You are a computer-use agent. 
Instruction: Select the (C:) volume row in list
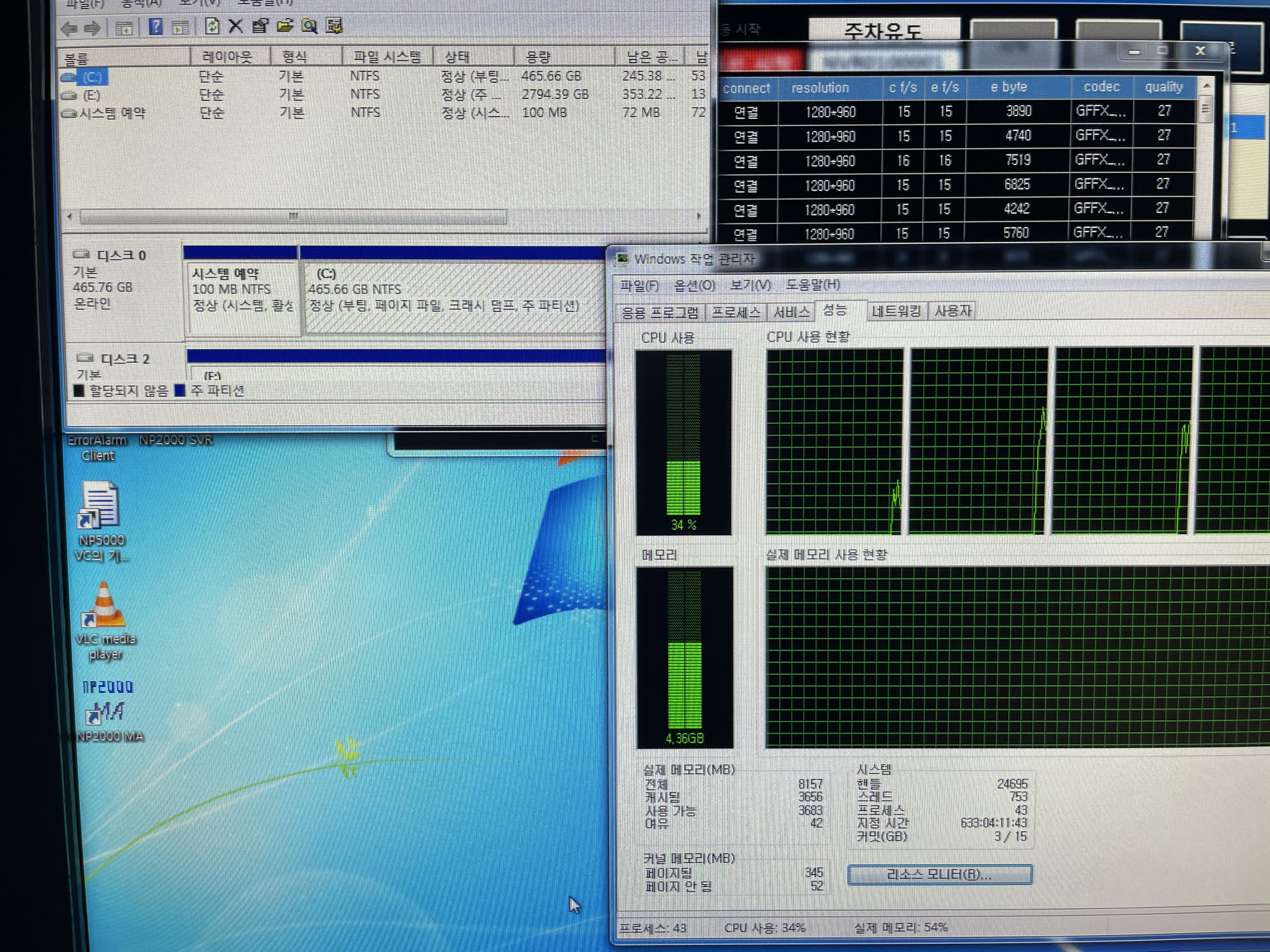(93, 77)
